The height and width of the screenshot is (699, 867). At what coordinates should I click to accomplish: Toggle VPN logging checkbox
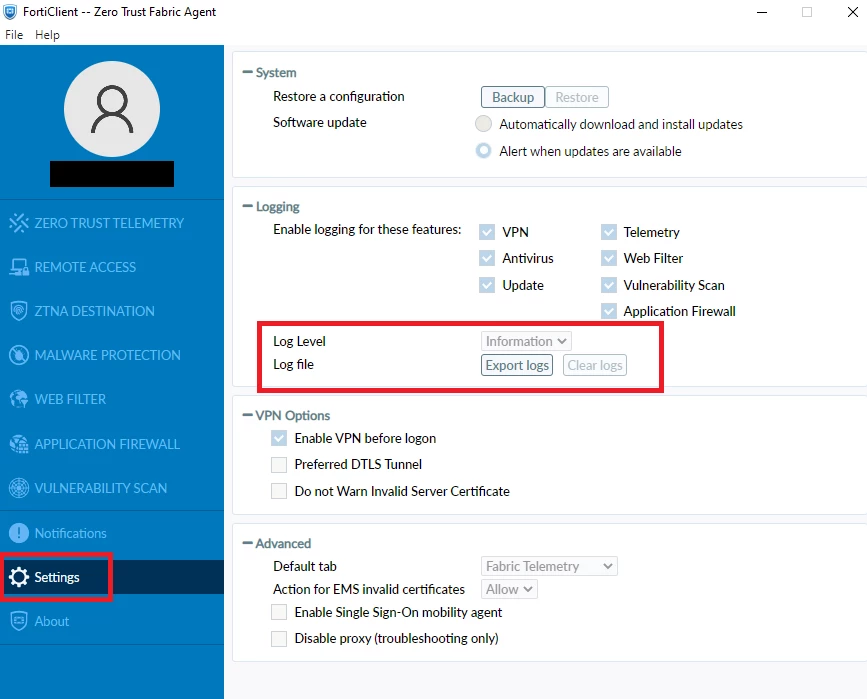[x=487, y=232]
